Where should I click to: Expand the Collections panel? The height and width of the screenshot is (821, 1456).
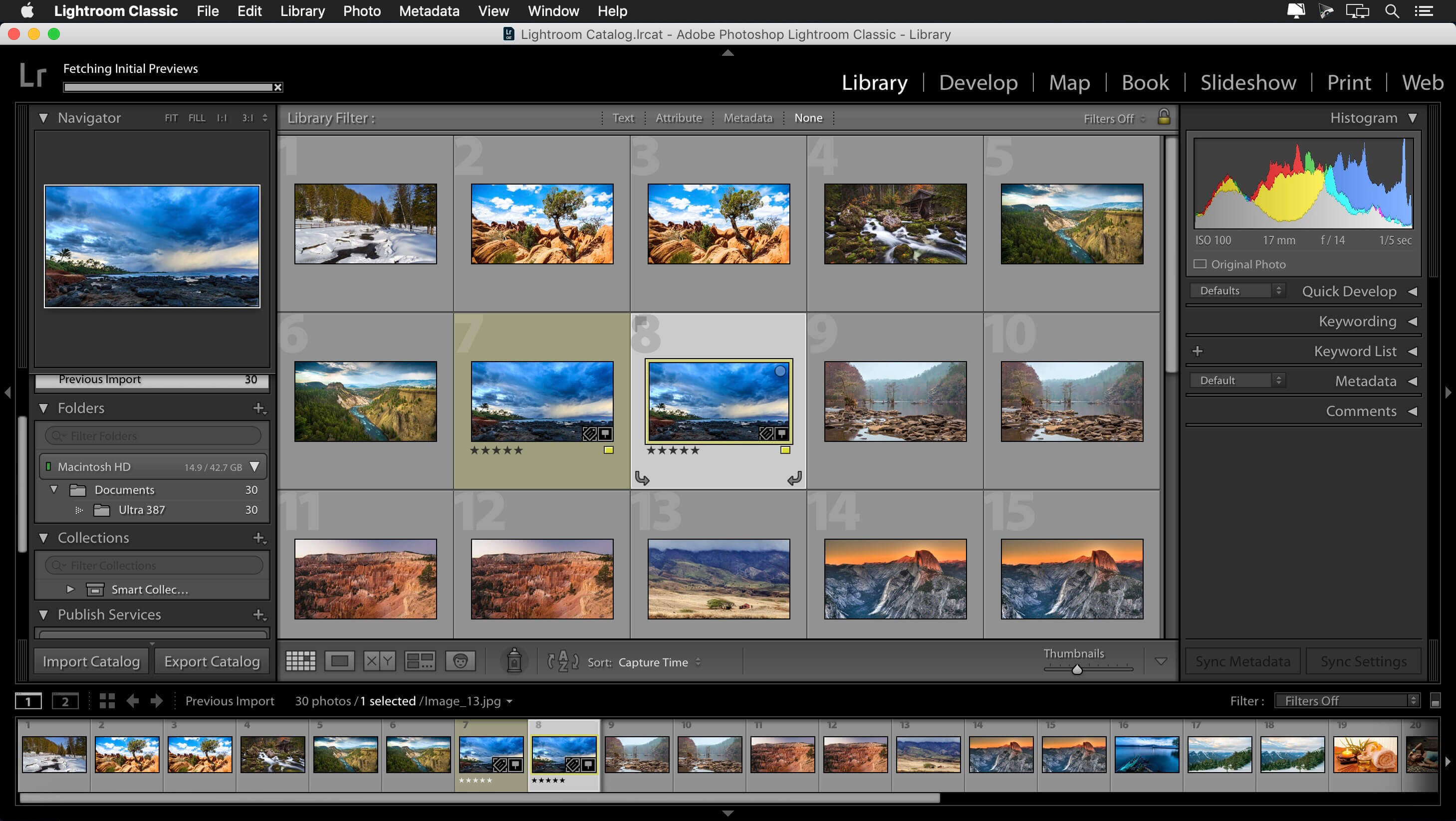click(45, 537)
